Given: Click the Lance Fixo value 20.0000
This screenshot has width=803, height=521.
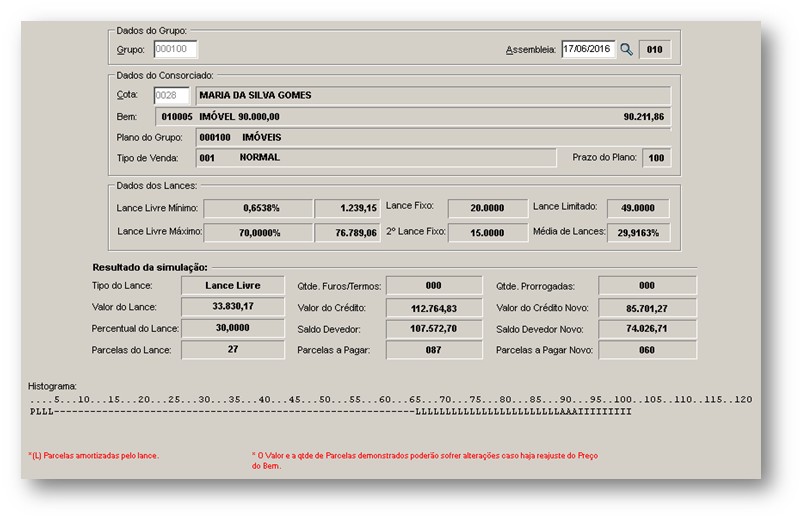Looking at the screenshot, I should click(x=488, y=208).
